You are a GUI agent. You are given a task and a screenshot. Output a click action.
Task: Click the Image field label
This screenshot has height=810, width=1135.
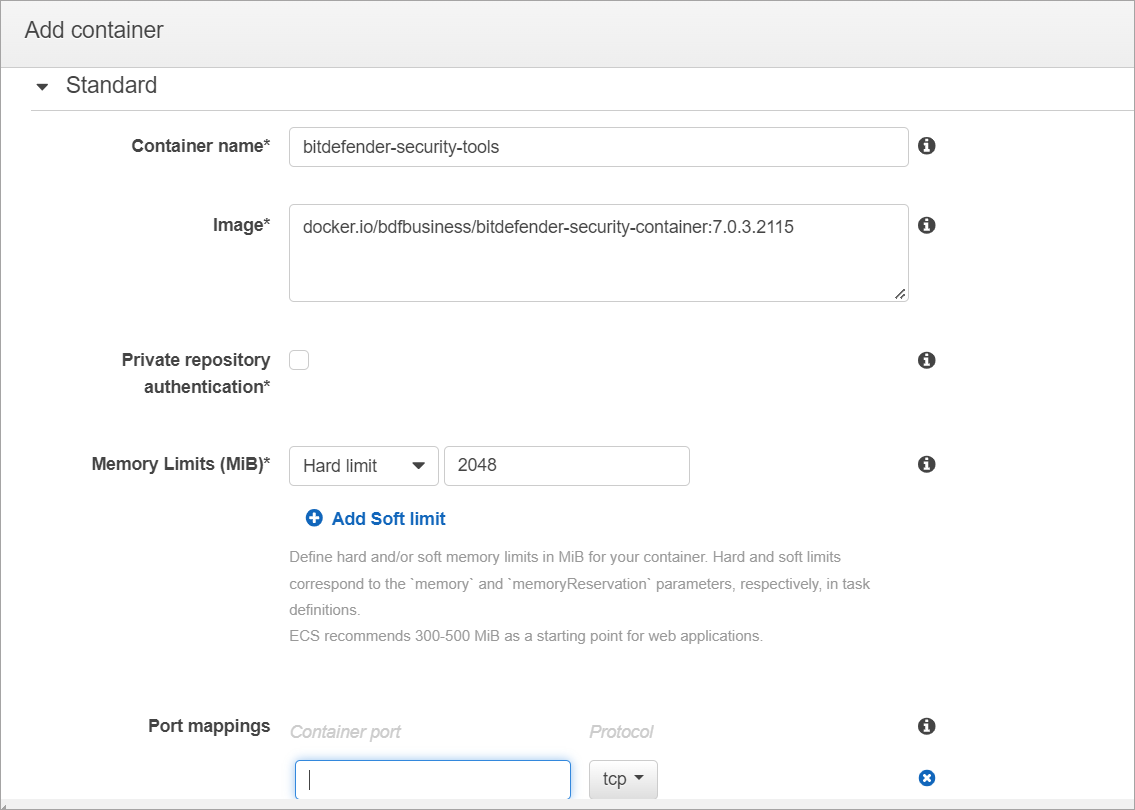(241, 225)
